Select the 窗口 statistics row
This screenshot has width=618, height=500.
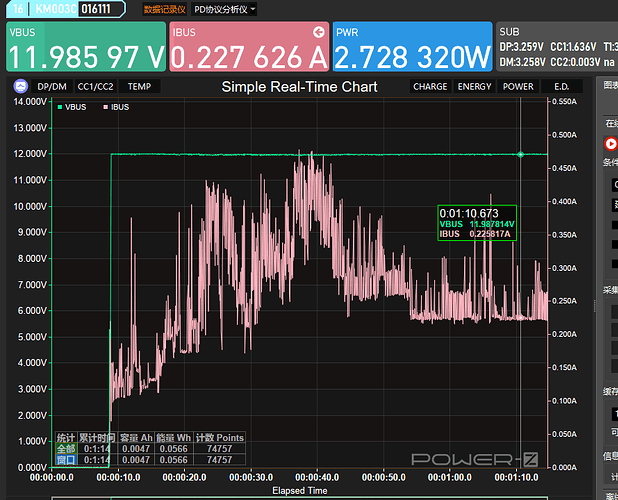pos(65,460)
